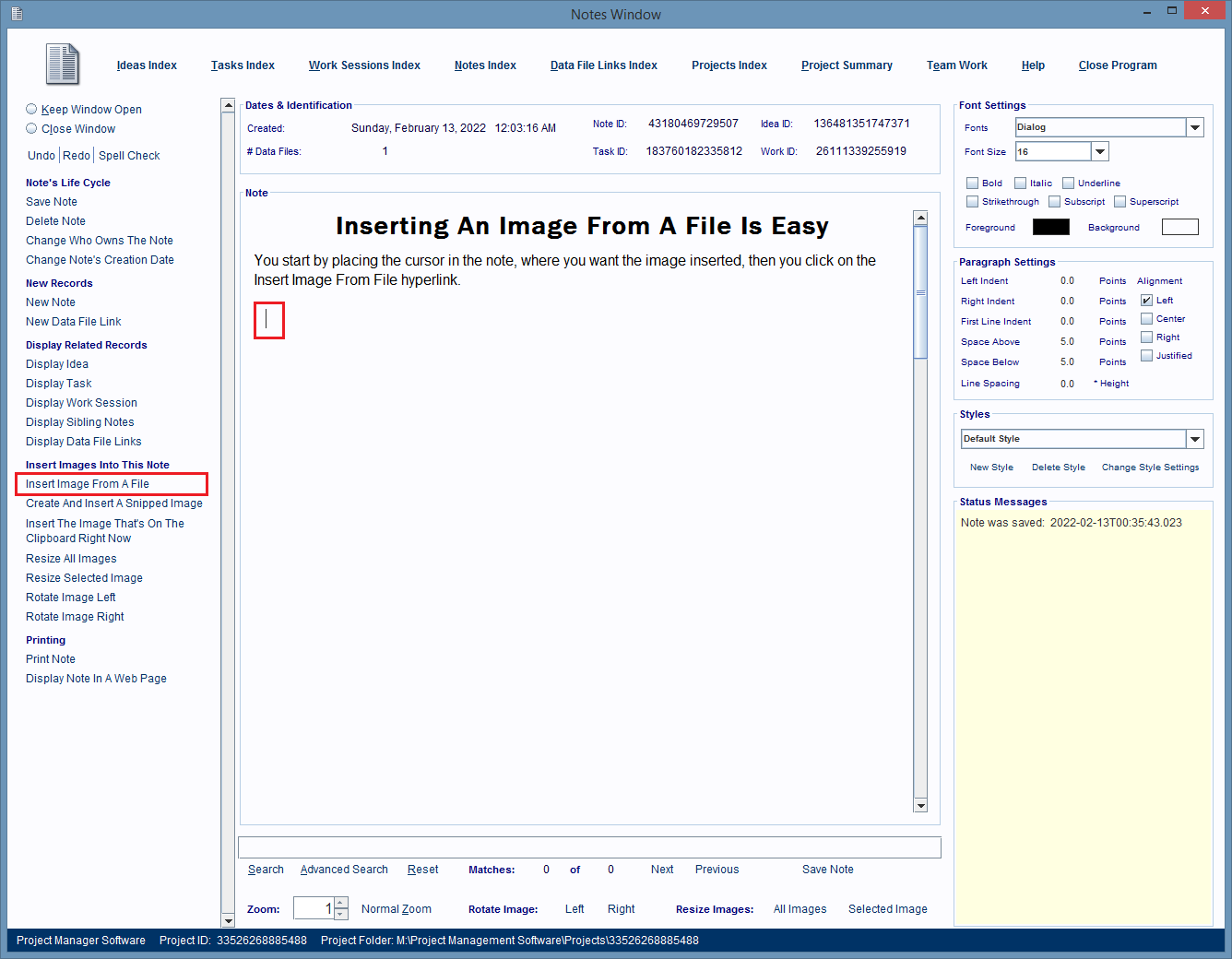The image size is (1232, 959).
Task: Click Advanced Search link
Action: tap(344, 870)
